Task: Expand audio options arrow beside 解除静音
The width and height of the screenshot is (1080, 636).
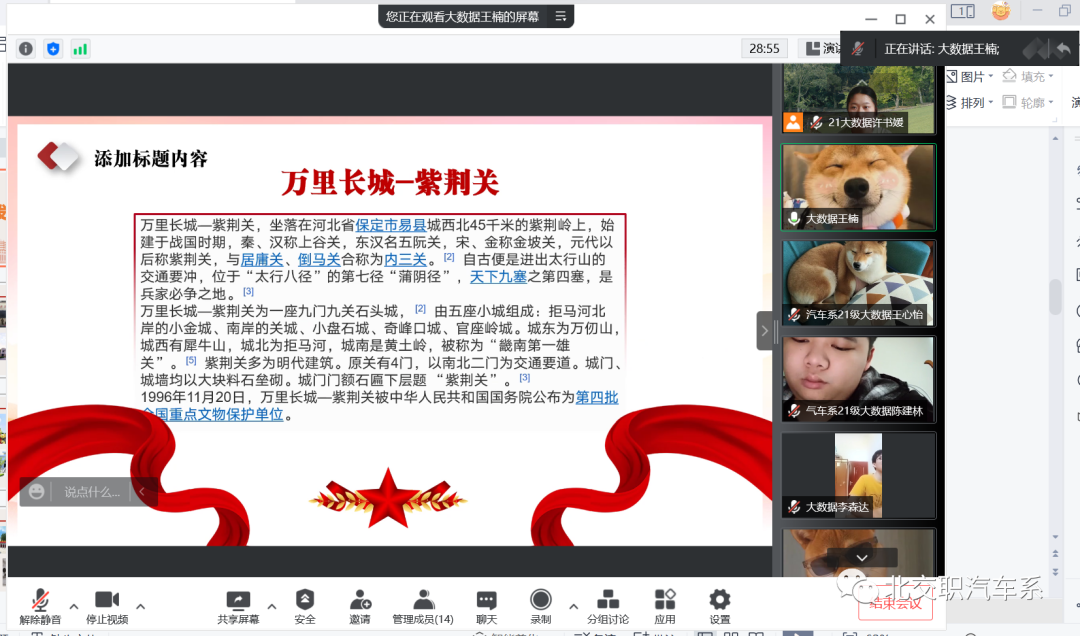Action: click(x=74, y=606)
